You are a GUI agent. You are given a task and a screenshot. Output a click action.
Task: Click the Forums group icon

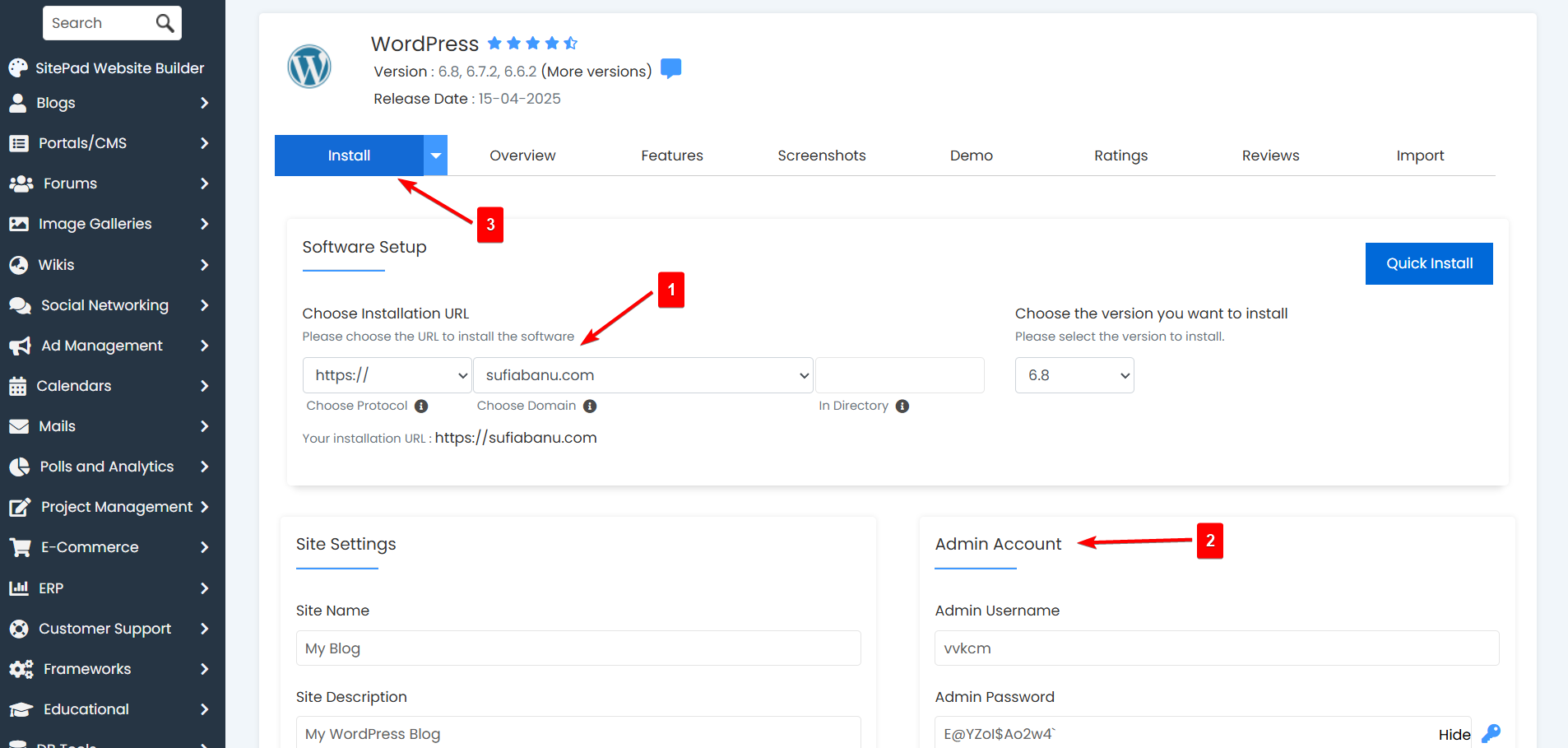click(21, 184)
